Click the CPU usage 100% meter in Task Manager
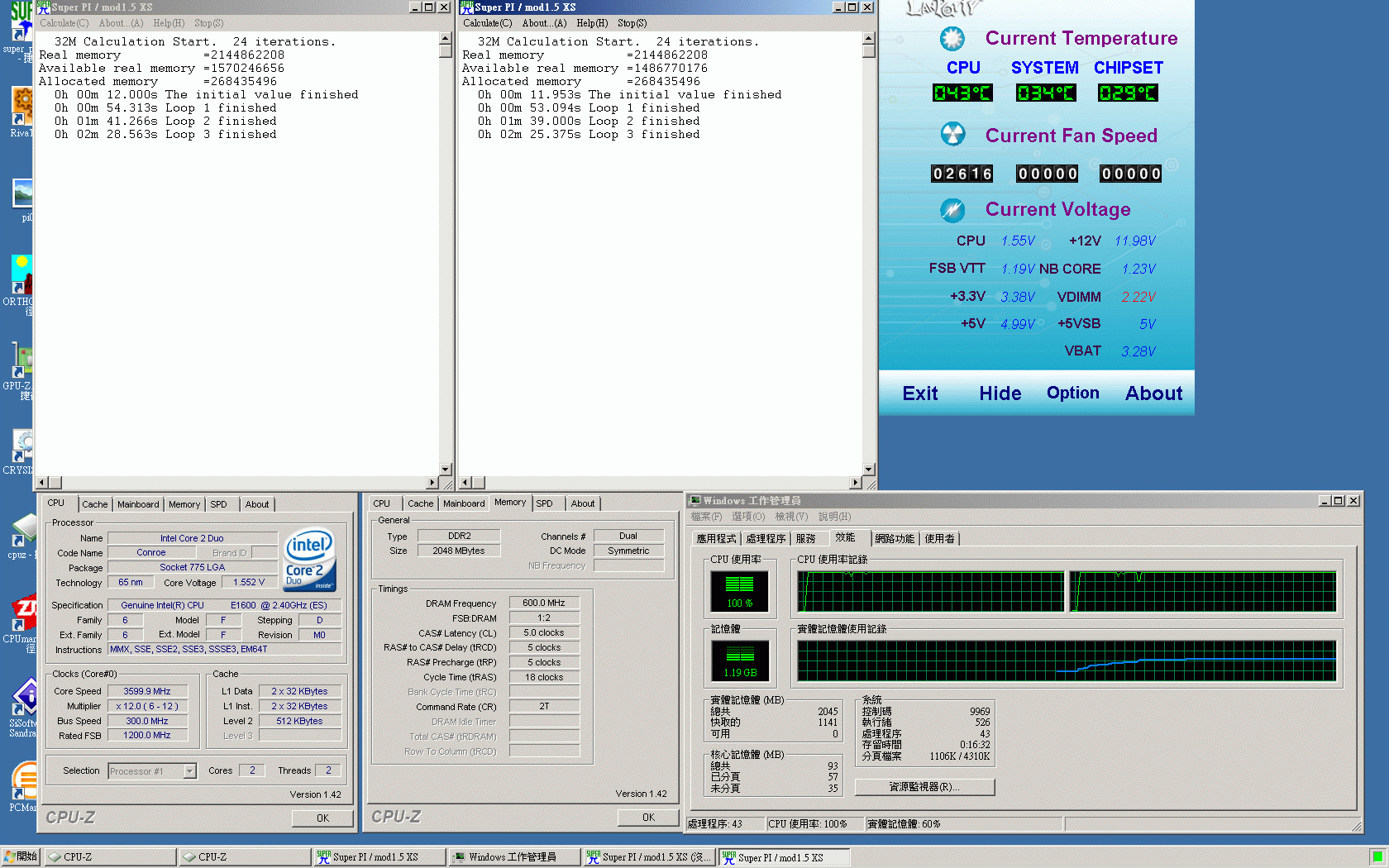1389x868 pixels. pyautogui.click(x=739, y=590)
